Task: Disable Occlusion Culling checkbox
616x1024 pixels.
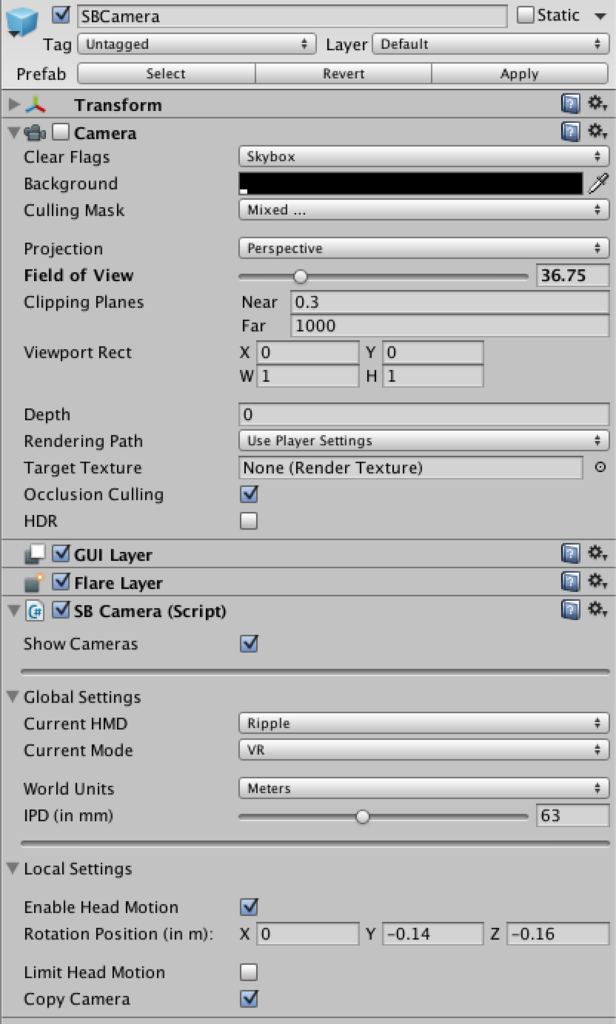Action: 249,494
